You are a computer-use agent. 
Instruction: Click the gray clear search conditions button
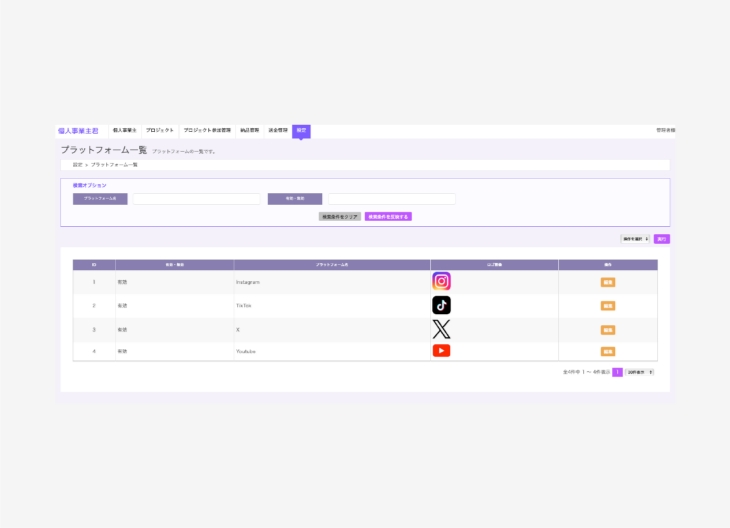[340, 217]
